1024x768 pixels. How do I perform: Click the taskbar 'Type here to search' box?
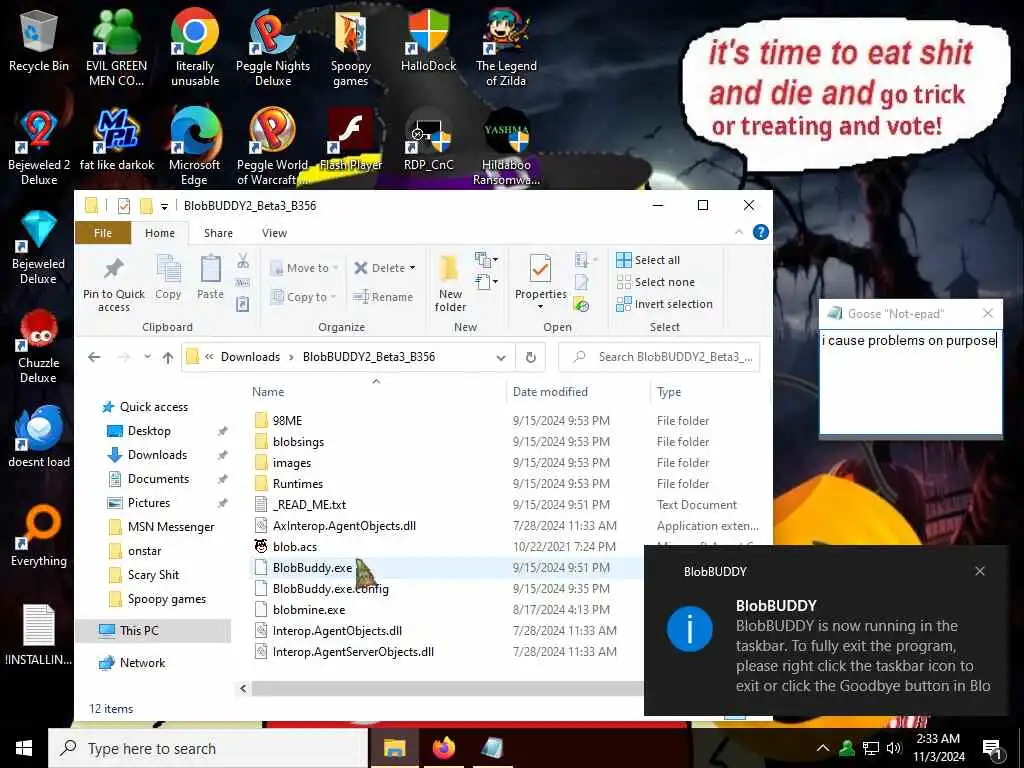click(x=208, y=748)
